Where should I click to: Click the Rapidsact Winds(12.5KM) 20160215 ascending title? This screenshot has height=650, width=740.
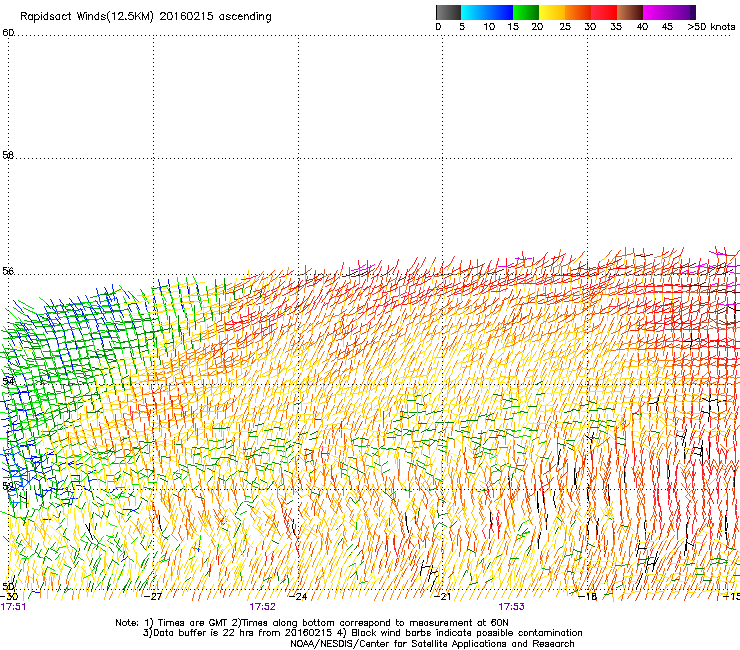(x=146, y=17)
